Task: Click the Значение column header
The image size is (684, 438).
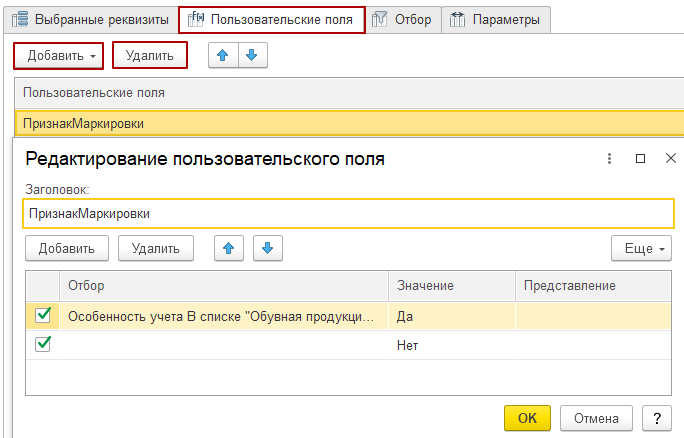Action: click(x=452, y=286)
